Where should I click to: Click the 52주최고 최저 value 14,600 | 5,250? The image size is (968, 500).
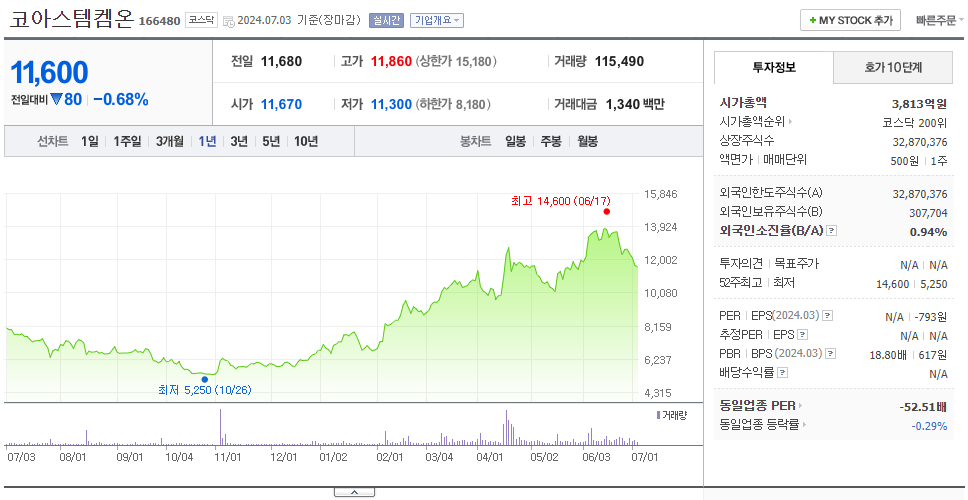pos(912,284)
